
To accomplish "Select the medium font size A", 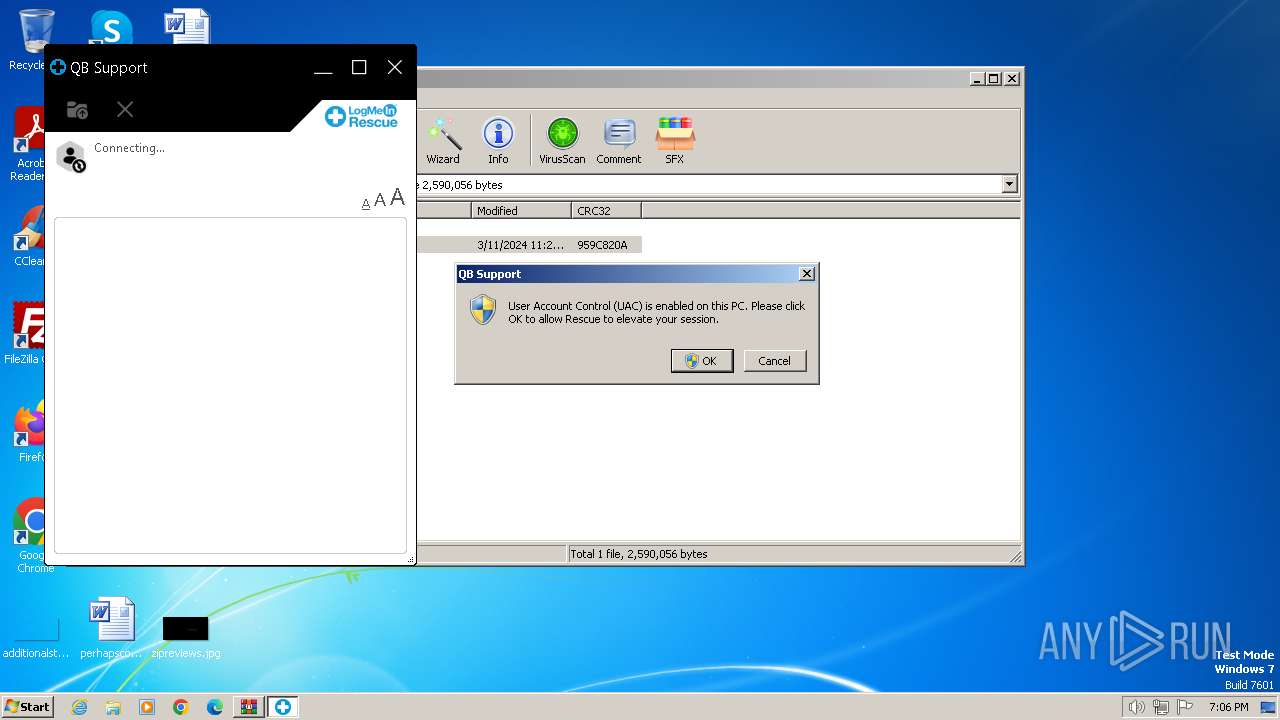I will click(x=380, y=200).
